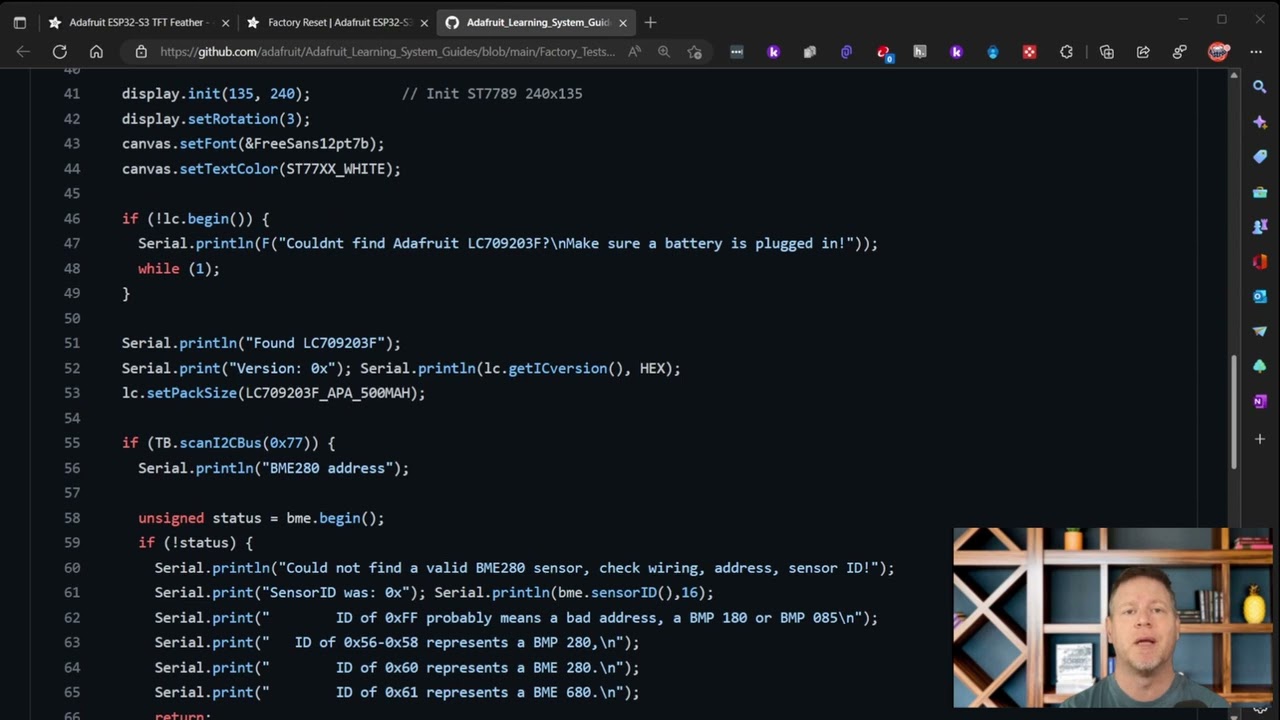Click the github.com address bar URL
1280x720 pixels.
pos(387,52)
